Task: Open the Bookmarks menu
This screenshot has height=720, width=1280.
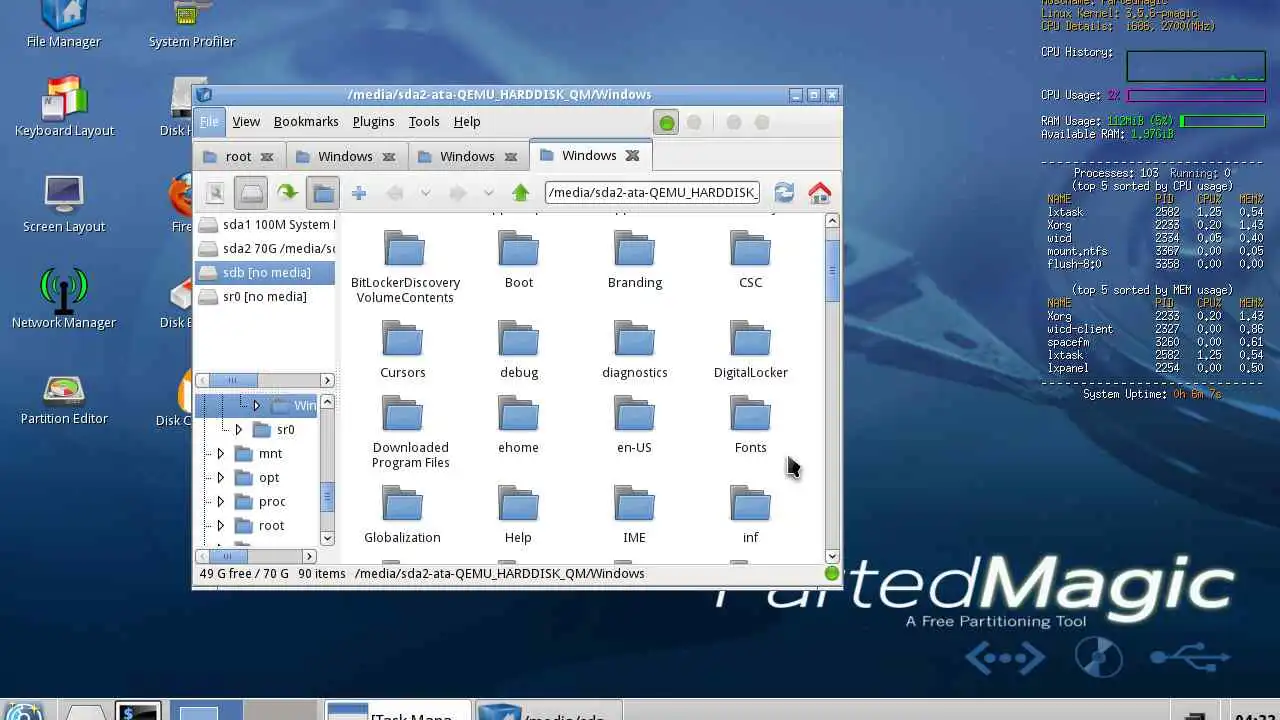Action: tap(306, 121)
